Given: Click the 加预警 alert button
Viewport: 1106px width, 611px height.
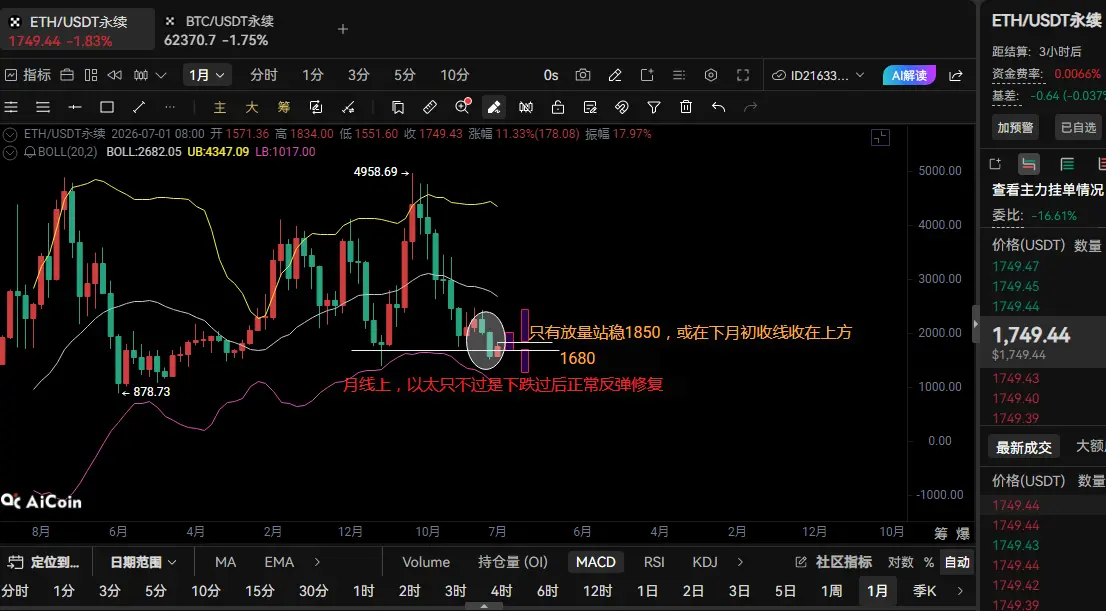Looking at the screenshot, I should [x=1015, y=128].
